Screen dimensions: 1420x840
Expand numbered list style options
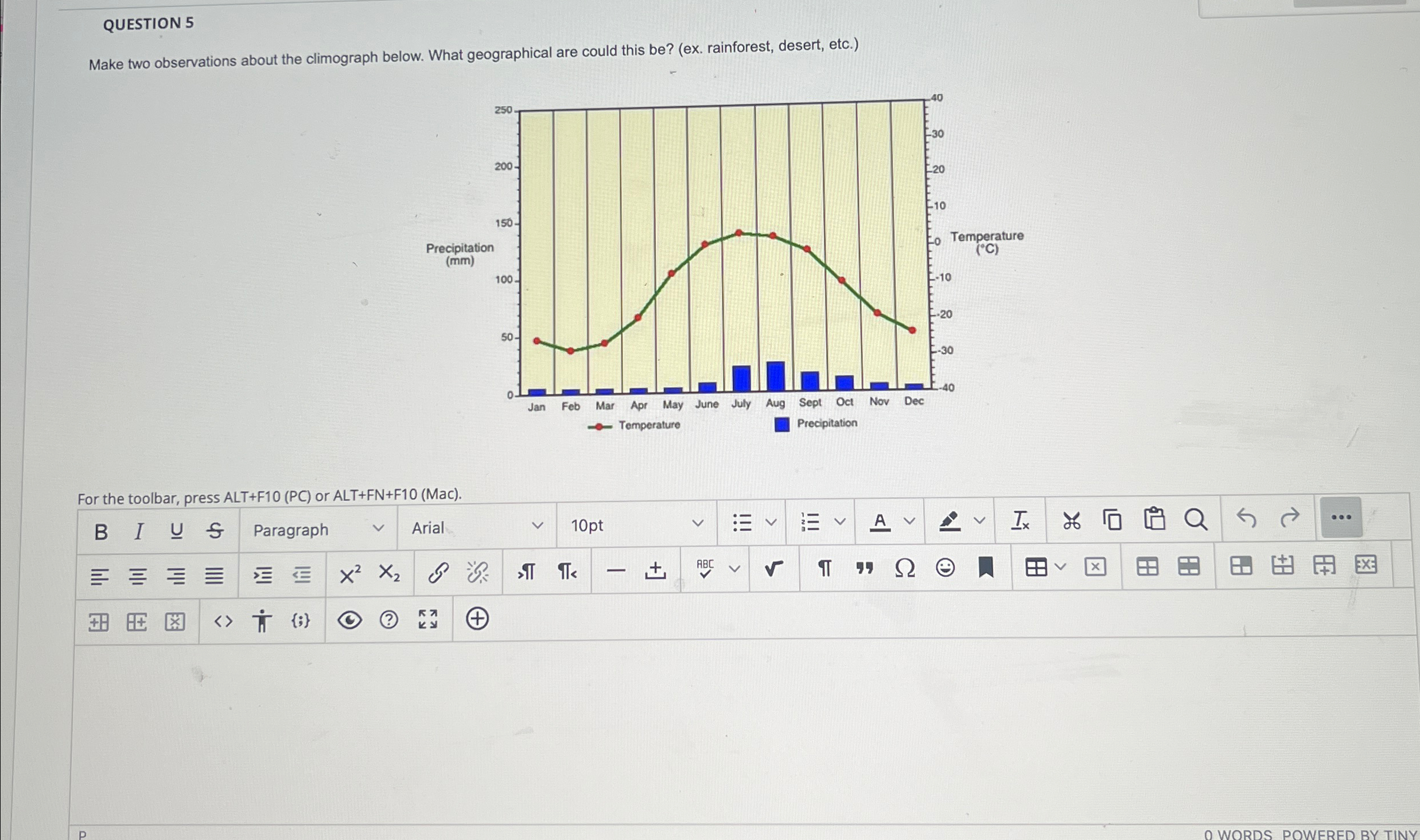click(x=840, y=521)
